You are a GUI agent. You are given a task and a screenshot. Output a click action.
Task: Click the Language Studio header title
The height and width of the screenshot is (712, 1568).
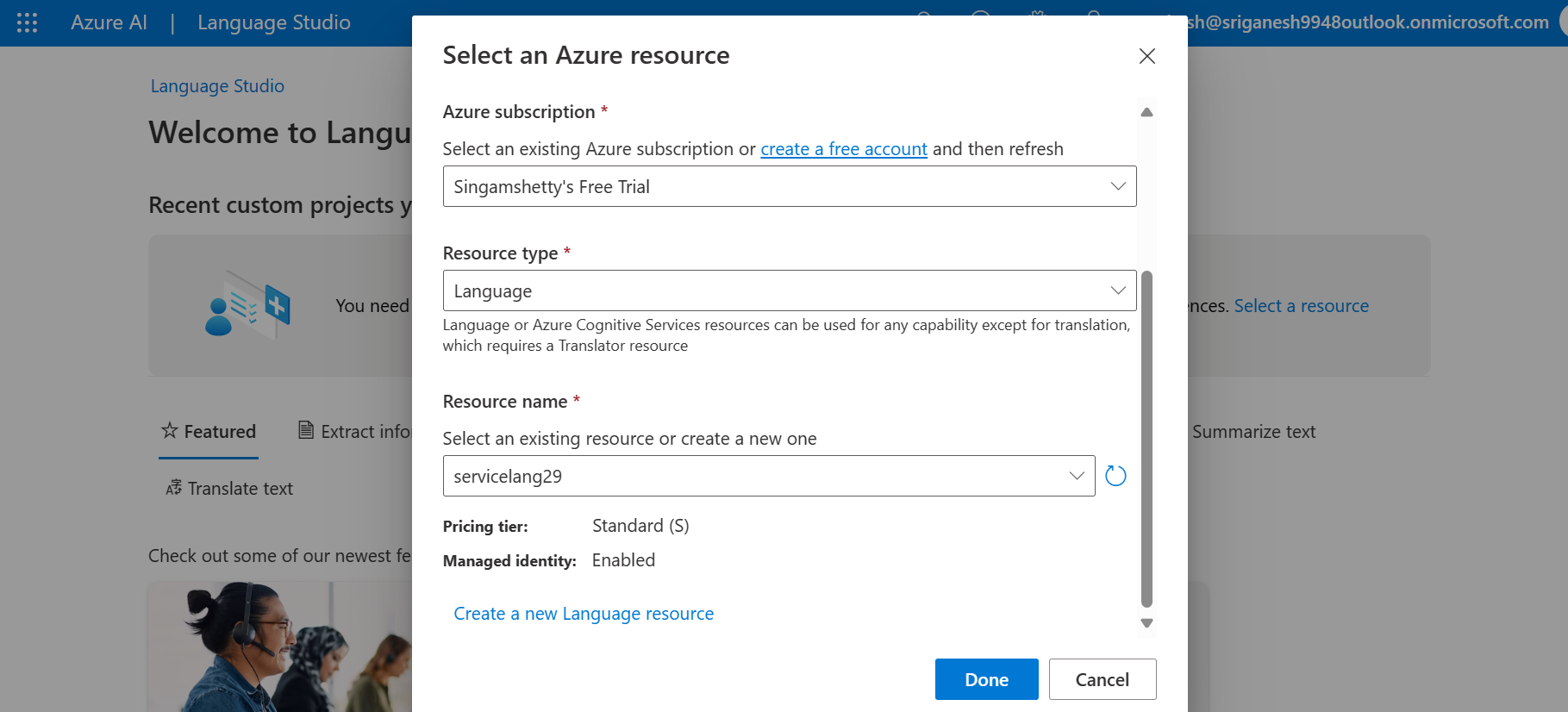click(x=274, y=22)
